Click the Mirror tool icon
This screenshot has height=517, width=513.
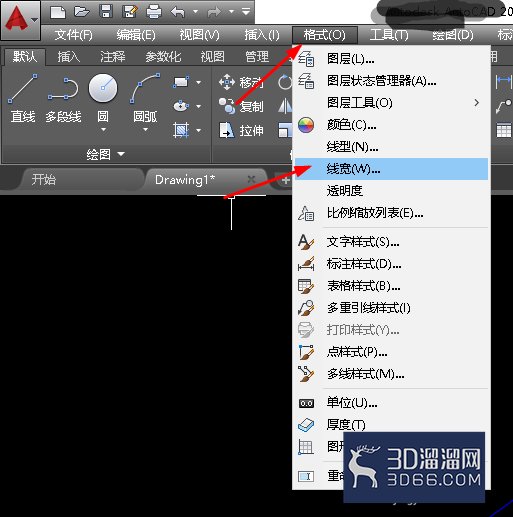click(x=284, y=106)
